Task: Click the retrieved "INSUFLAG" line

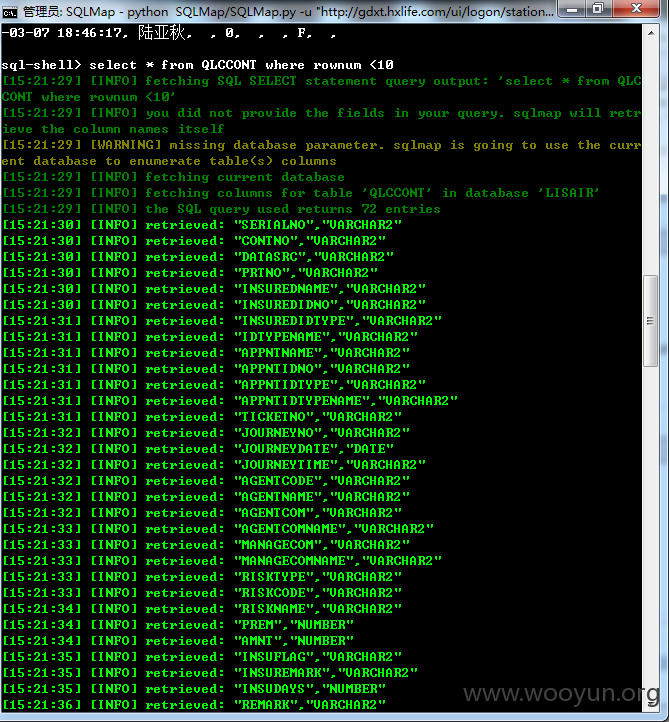Action: point(202,657)
